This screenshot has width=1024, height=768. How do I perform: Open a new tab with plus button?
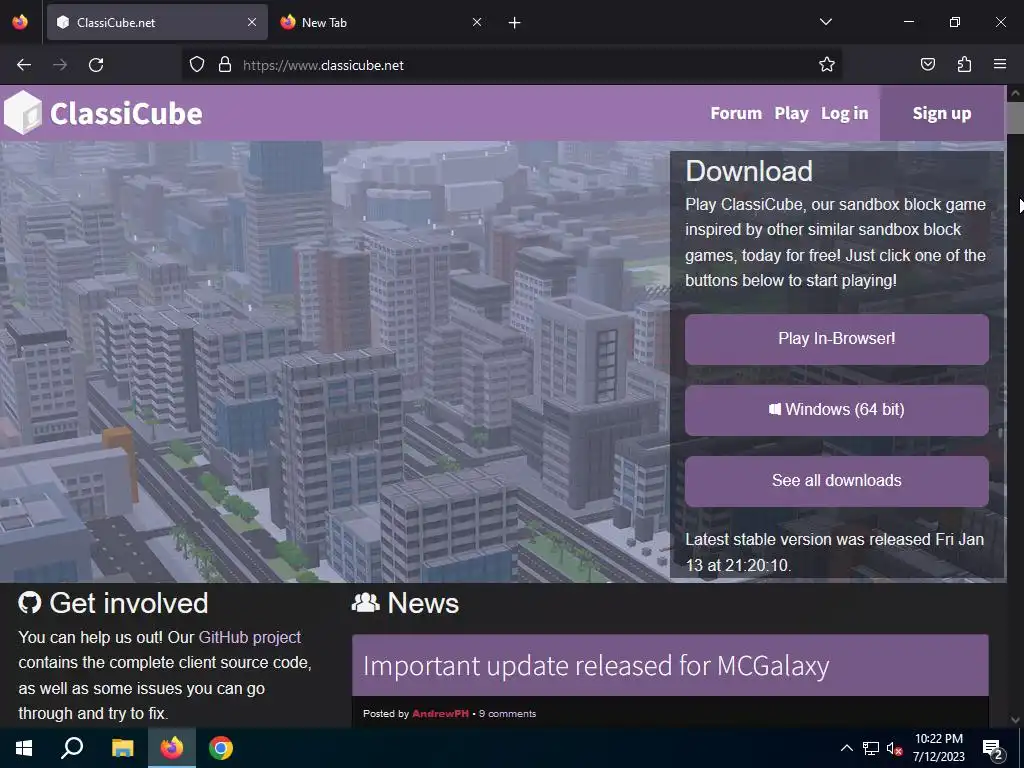tap(515, 23)
